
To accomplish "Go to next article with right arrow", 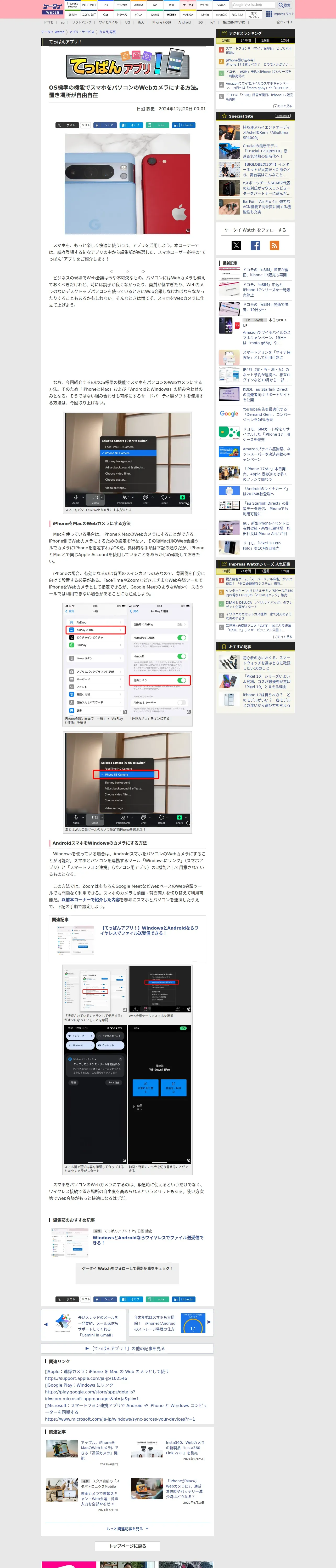I will pyautogui.click(x=209, y=1322).
